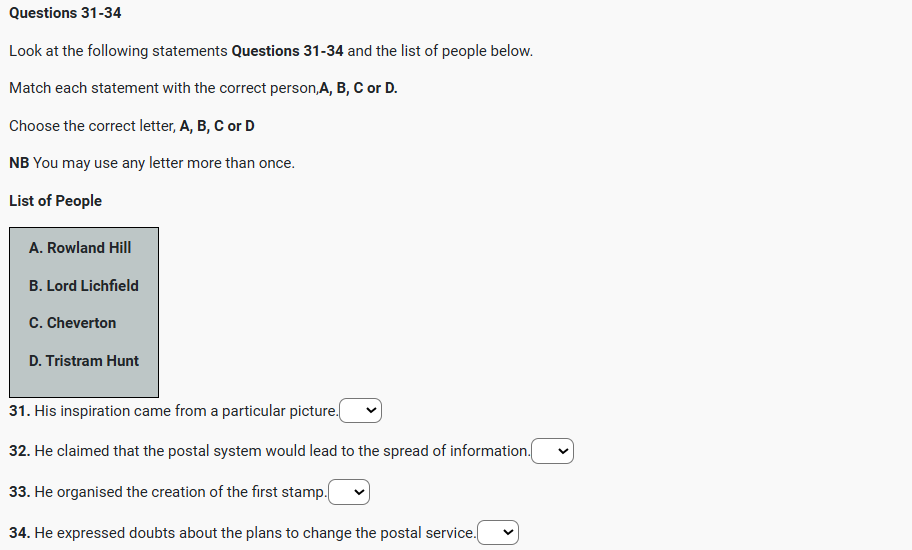912x550 pixels.
Task: Expand the question 33 answer dropdown
Action: [x=349, y=492]
